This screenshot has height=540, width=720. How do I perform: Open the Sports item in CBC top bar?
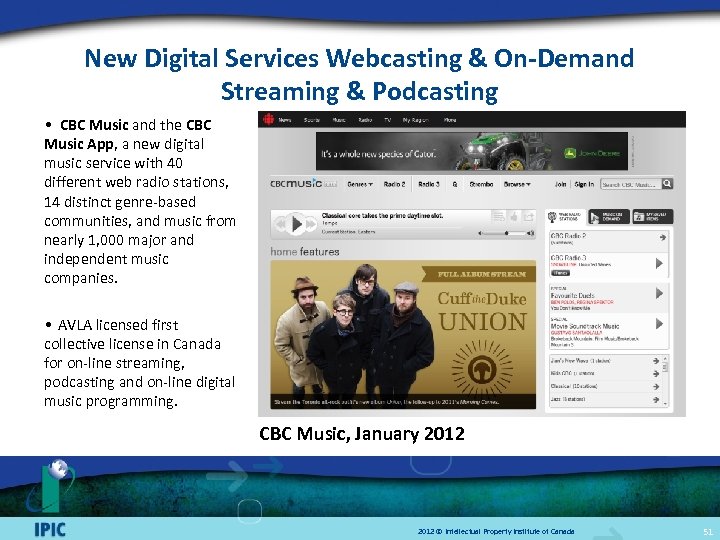312,120
